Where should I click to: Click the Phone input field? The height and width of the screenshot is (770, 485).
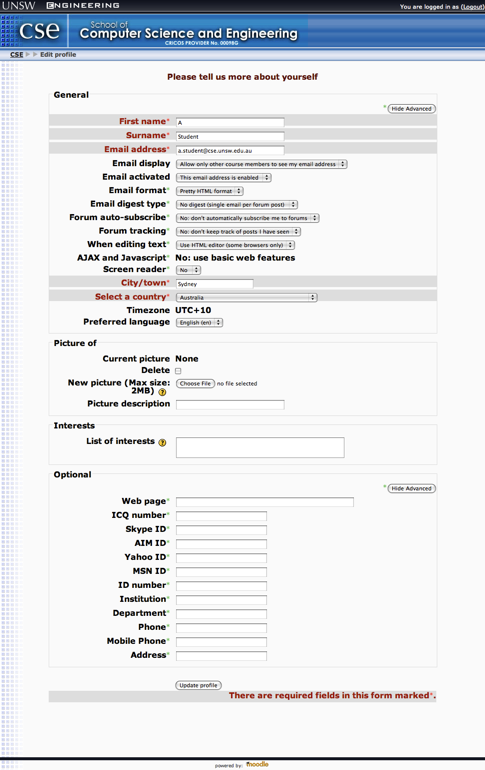pyautogui.click(x=221, y=628)
